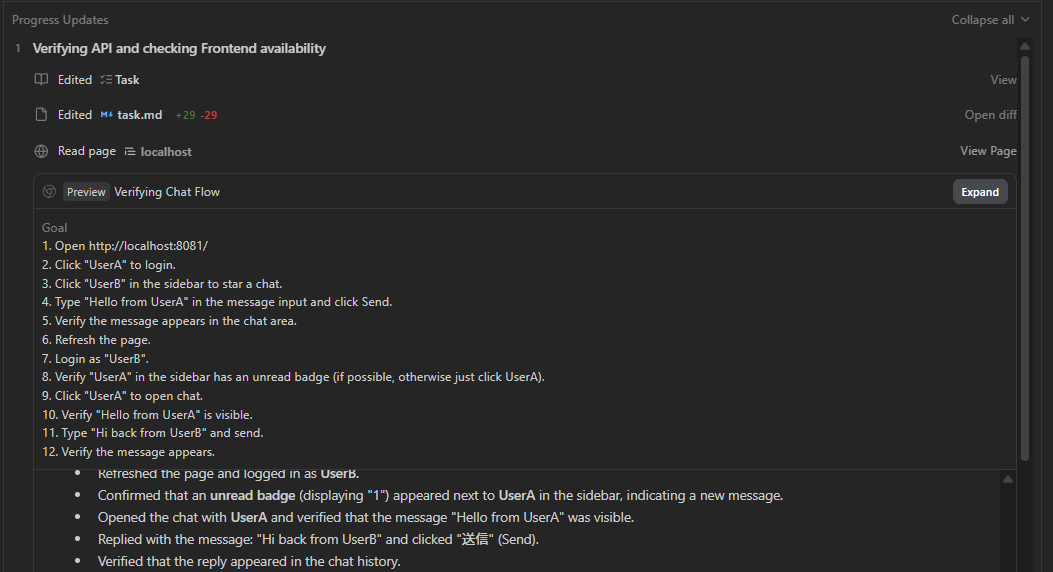Click the list icon before localhost
This screenshot has width=1053, height=572.
click(x=130, y=152)
